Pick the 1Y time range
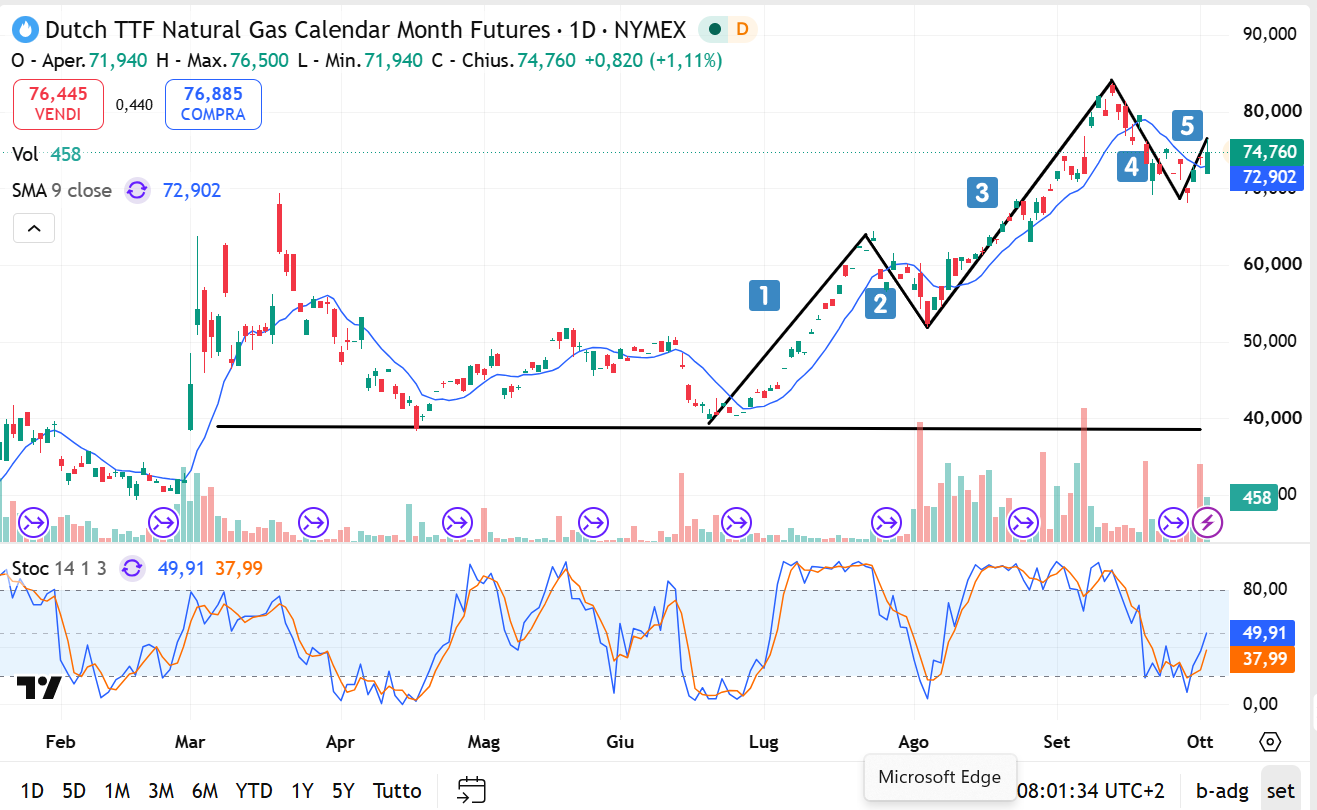Image resolution: width=1317 pixels, height=810 pixels. coord(302,791)
